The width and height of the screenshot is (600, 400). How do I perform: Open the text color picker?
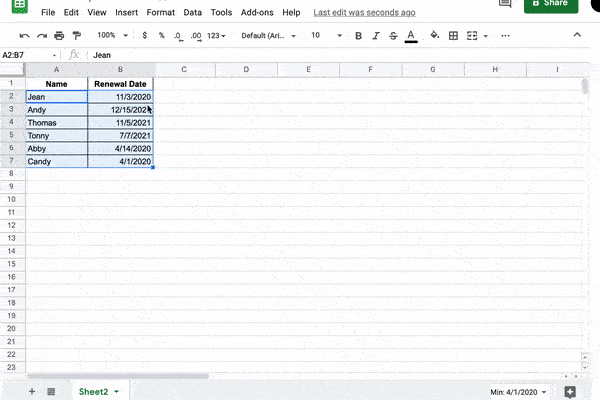pos(411,35)
